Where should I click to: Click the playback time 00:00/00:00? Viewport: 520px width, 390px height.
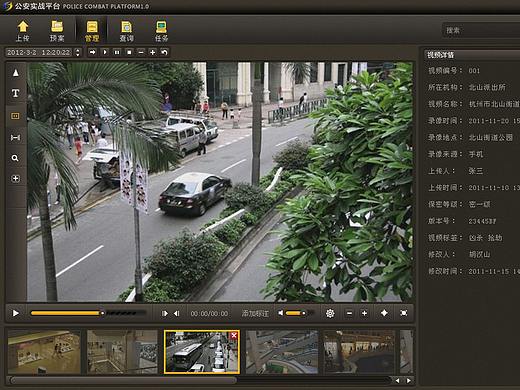tap(209, 314)
